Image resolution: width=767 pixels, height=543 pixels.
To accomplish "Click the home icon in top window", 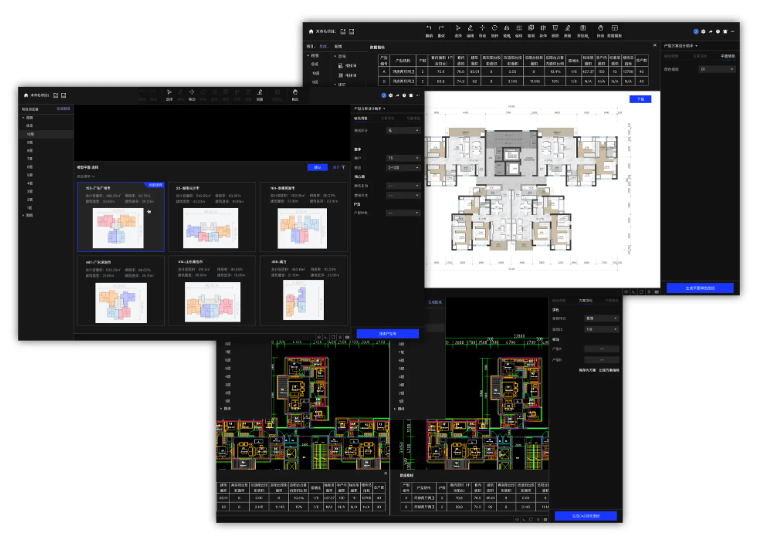I will click(310, 32).
